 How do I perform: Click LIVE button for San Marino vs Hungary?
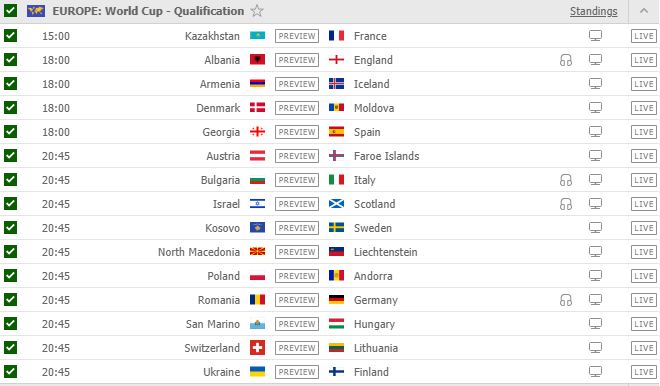click(644, 324)
